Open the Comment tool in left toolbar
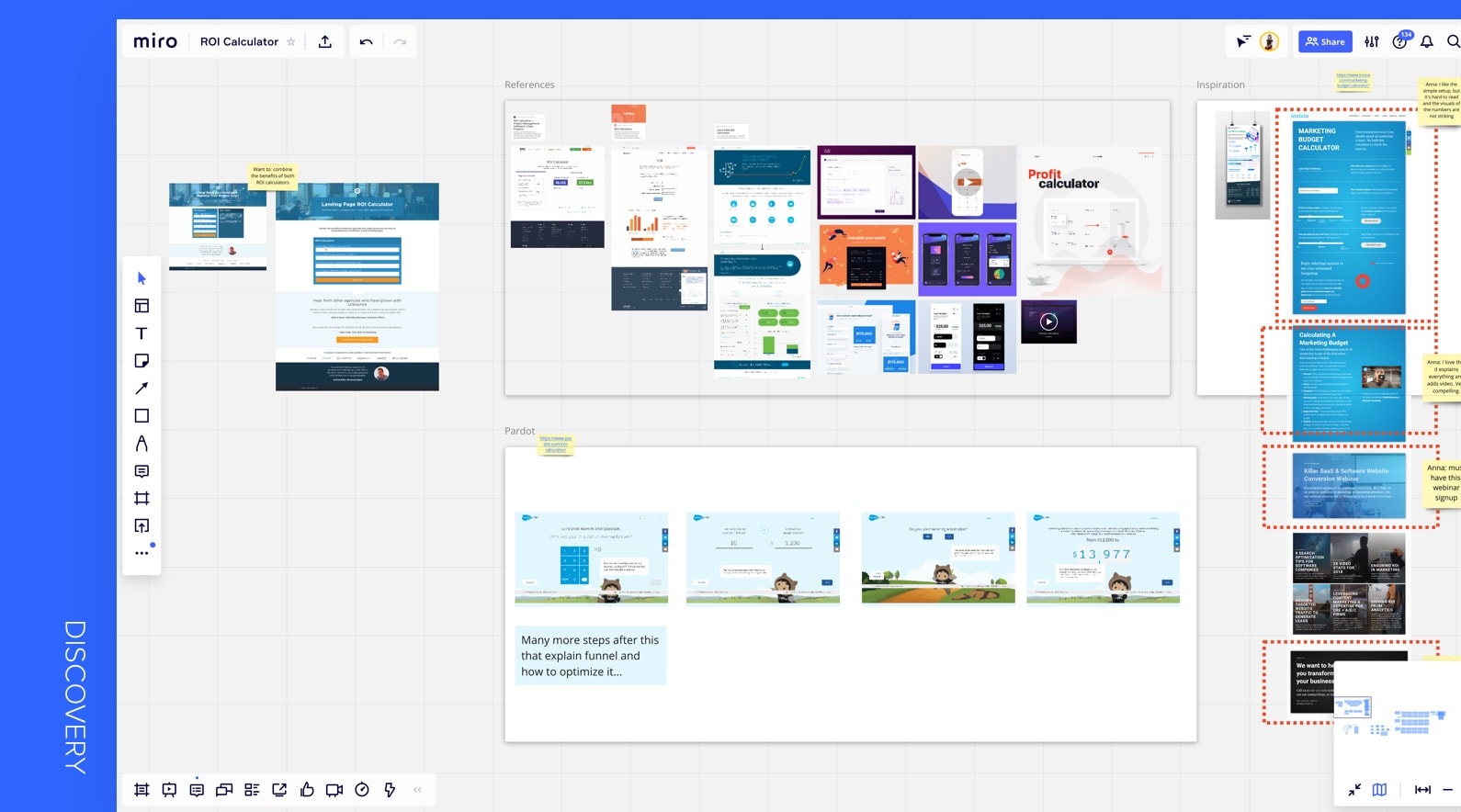The image size is (1461, 812). tap(142, 471)
